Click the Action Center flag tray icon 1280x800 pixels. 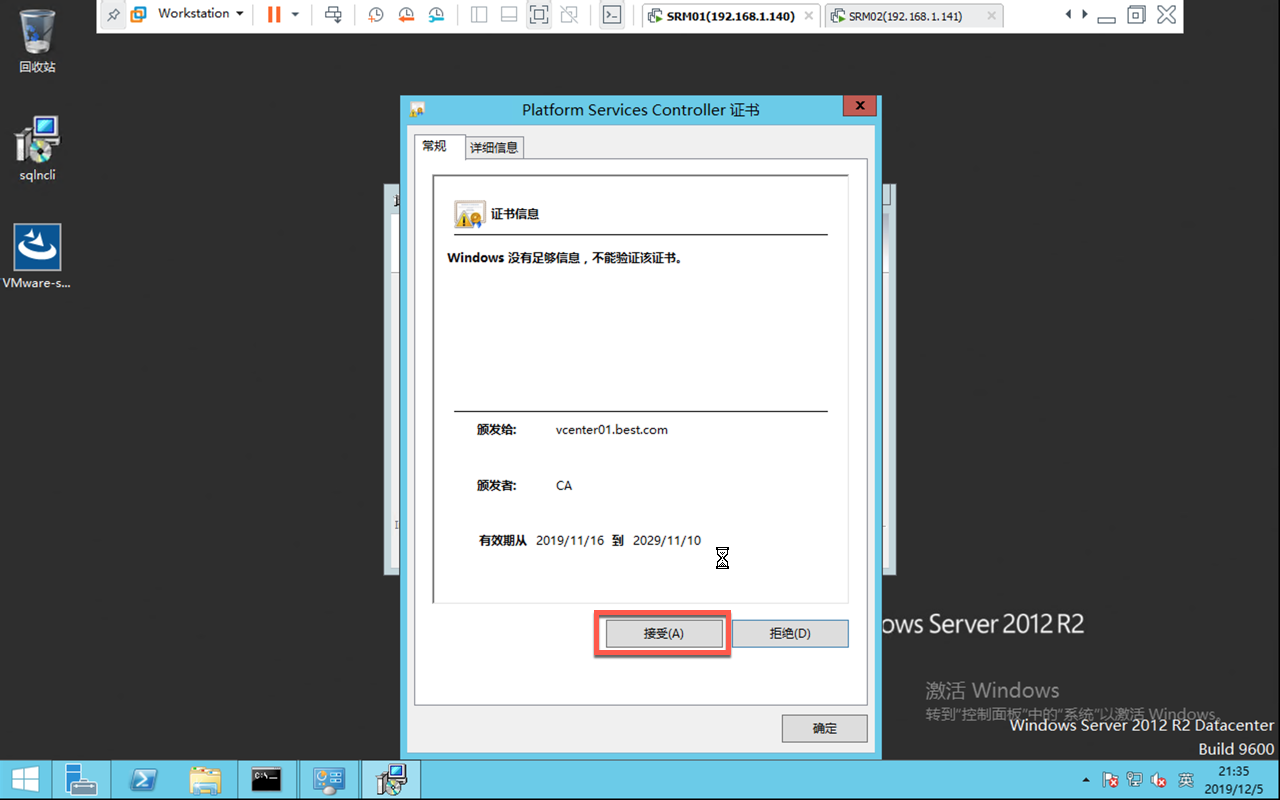click(1110, 780)
